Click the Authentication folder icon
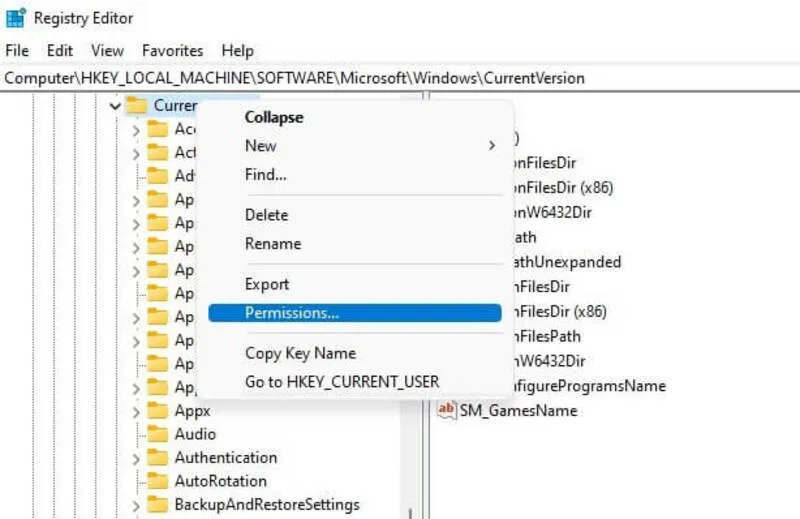800x519 pixels. coord(157,458)
